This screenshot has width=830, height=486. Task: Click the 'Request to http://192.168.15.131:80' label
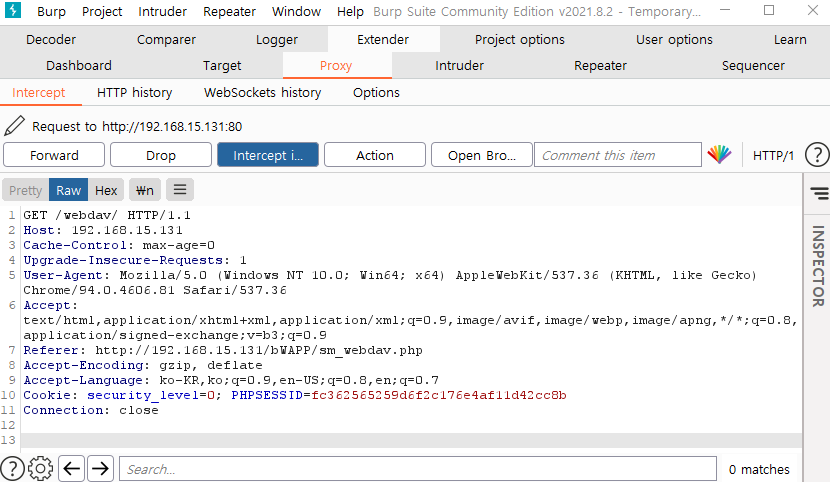tap(137, 127)
